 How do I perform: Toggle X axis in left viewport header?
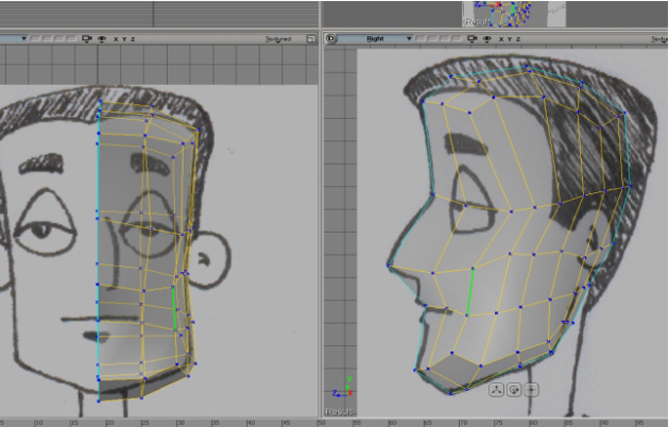(x=115, y=39)
